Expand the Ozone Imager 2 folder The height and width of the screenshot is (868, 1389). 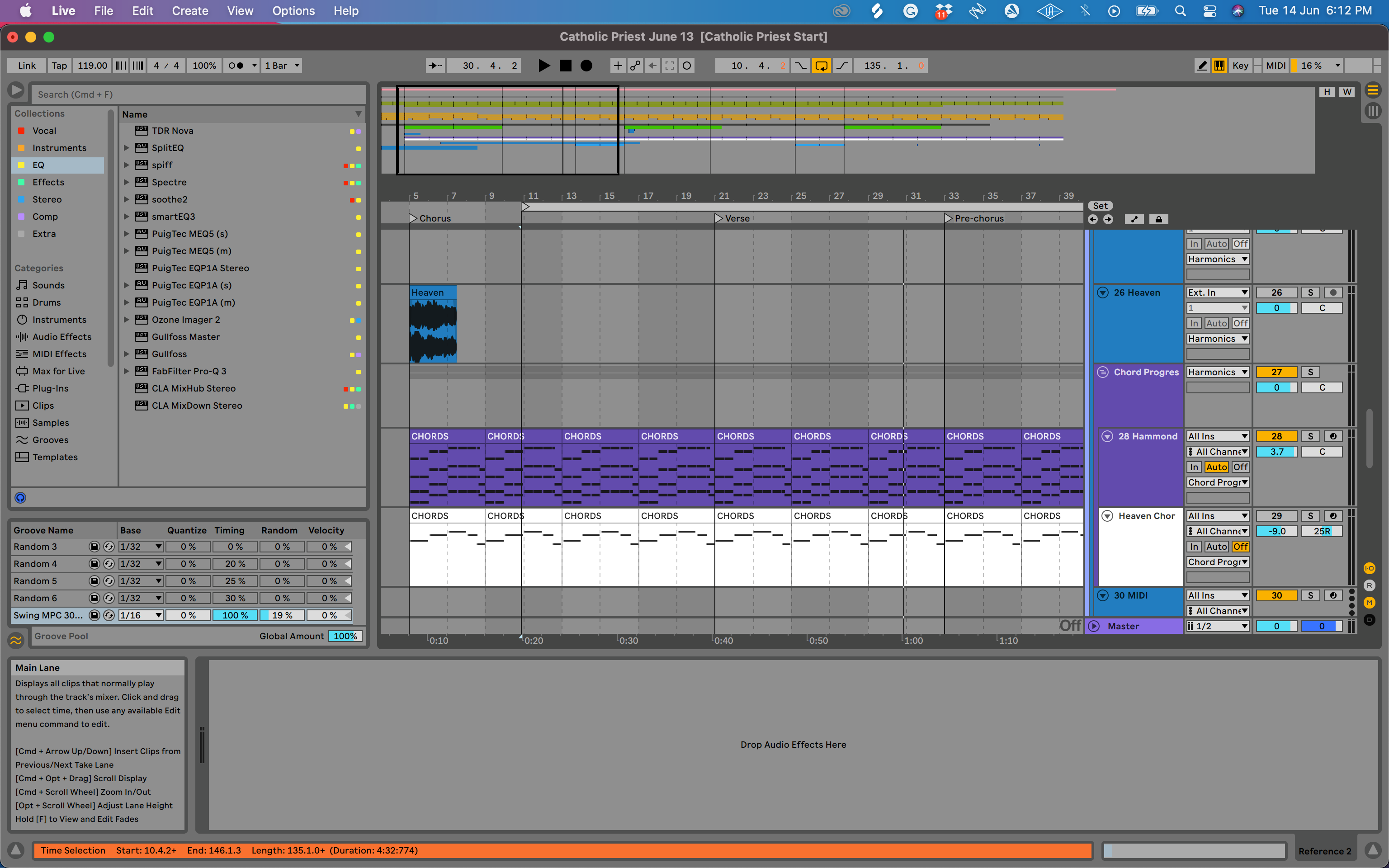pyautogui.click(x=126, y=320)
